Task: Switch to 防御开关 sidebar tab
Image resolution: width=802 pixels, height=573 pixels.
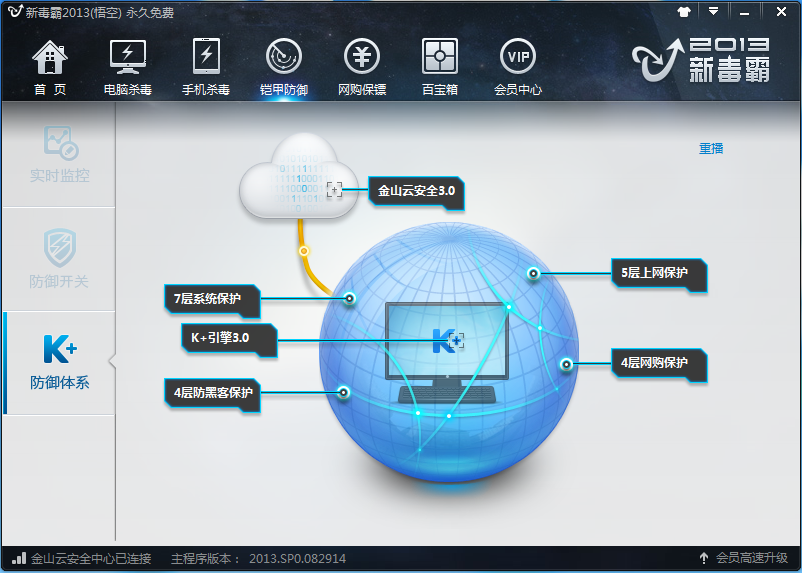Action: click(x=59, y=259)
